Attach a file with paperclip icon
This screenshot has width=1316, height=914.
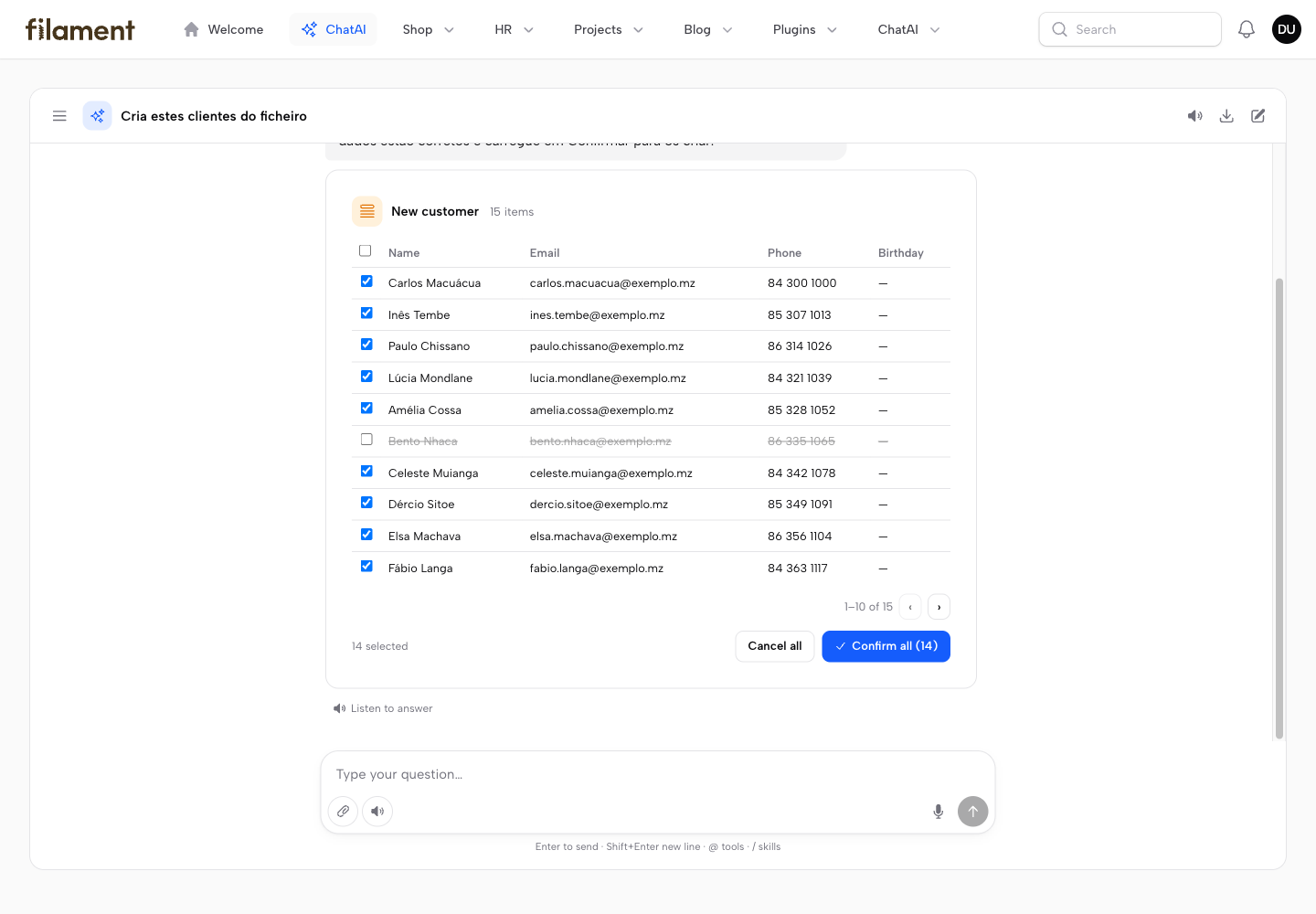click(x=343, y=811)
